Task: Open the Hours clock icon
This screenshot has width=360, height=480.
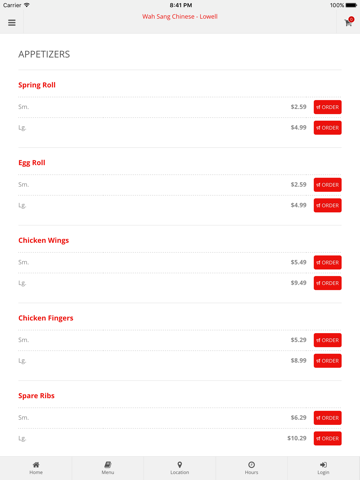Action: pos(252,464)
